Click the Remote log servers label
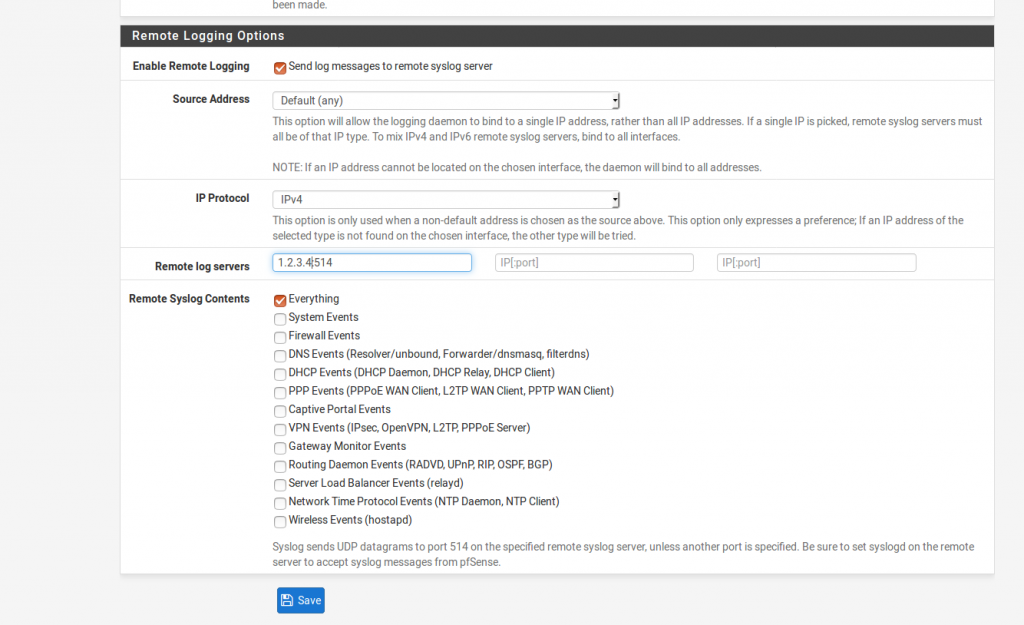This screenshot has height=625, width=1024. [202, 266]
